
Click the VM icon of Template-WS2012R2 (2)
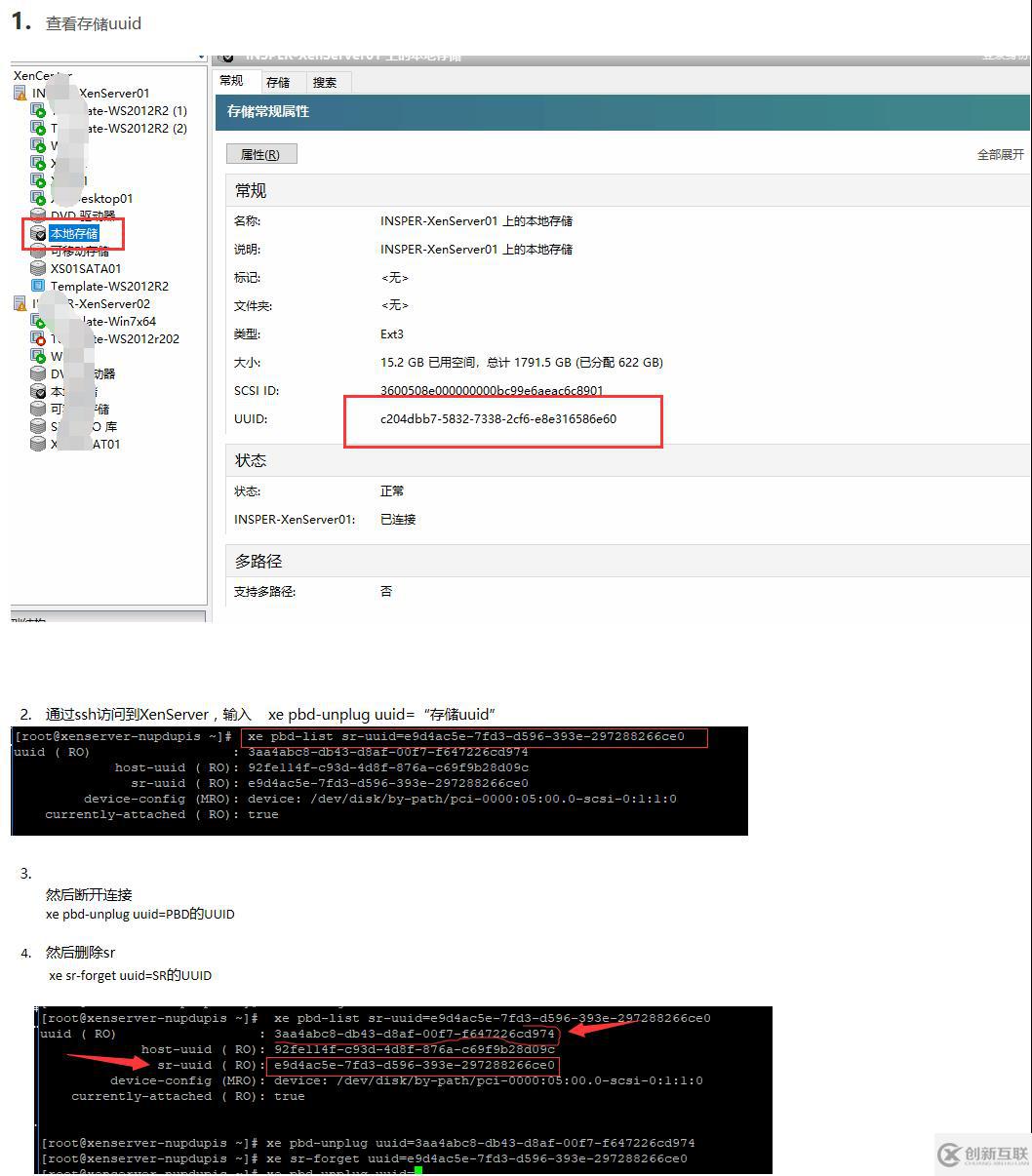[x=38, y=129]
